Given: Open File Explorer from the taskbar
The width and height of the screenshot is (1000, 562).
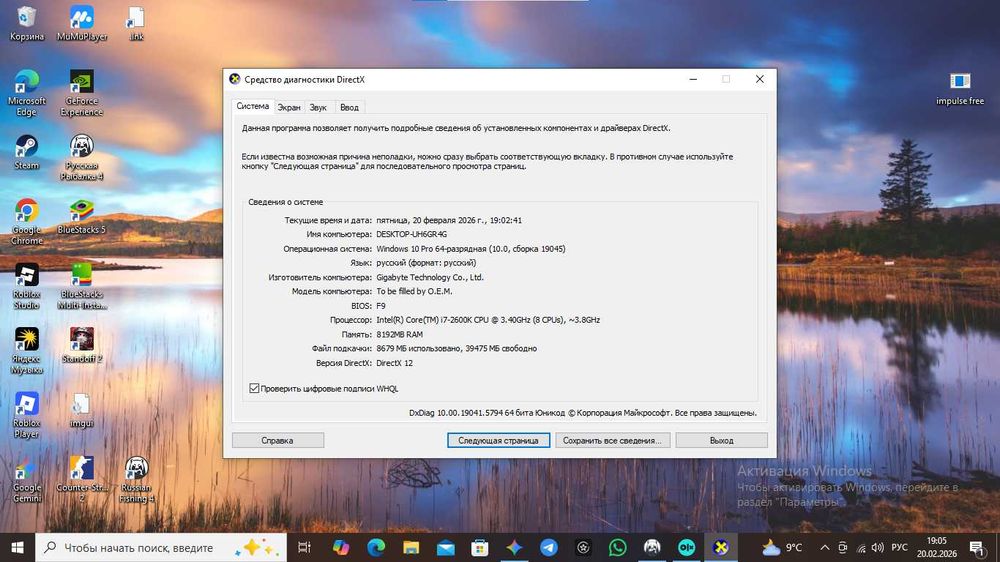Looking at the screenshot, I should pos(411,547).
